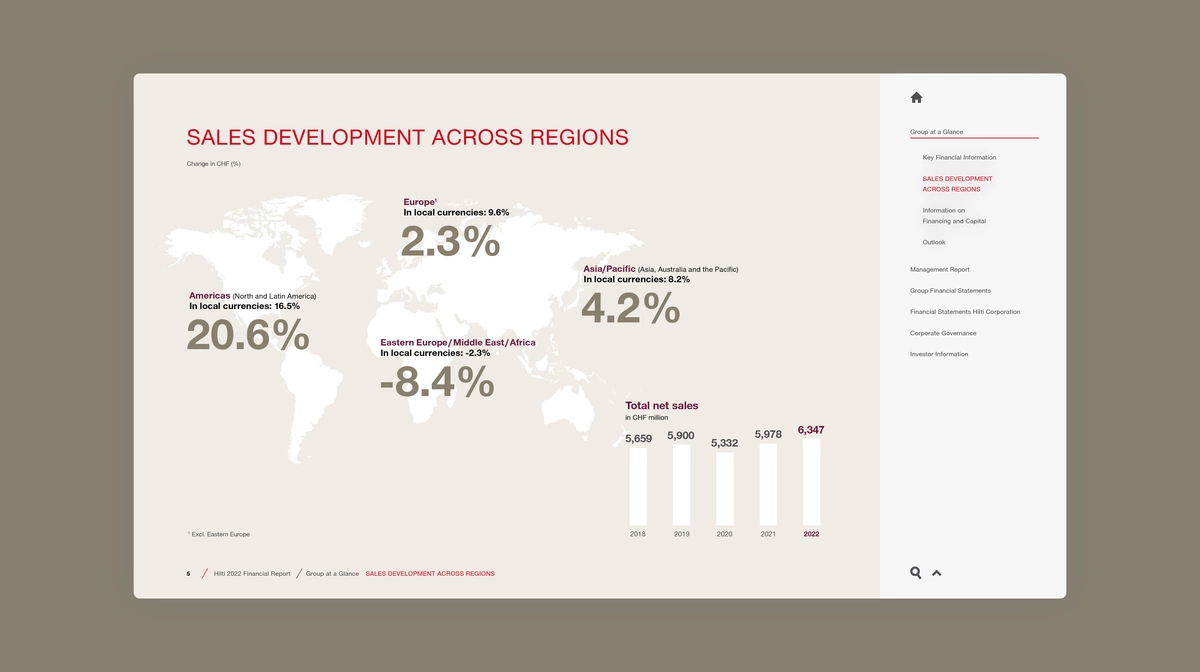Click the 2022 net sales bar
1200x672 pixels.
811,482
